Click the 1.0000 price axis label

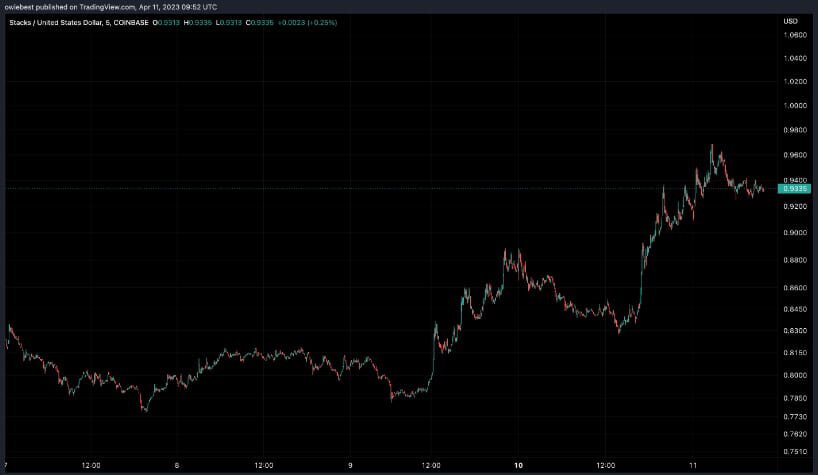pyautogui.click(x=795, y=106)
